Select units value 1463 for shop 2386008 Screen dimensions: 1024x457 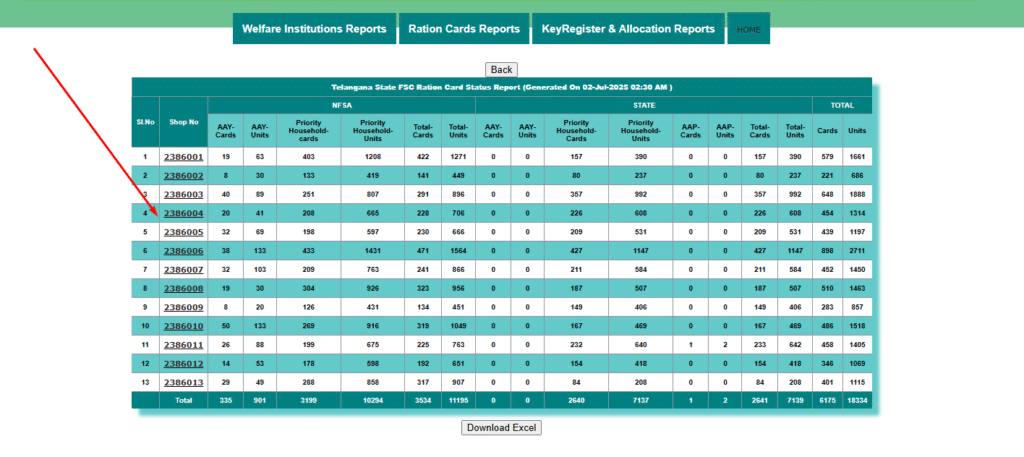857,289
